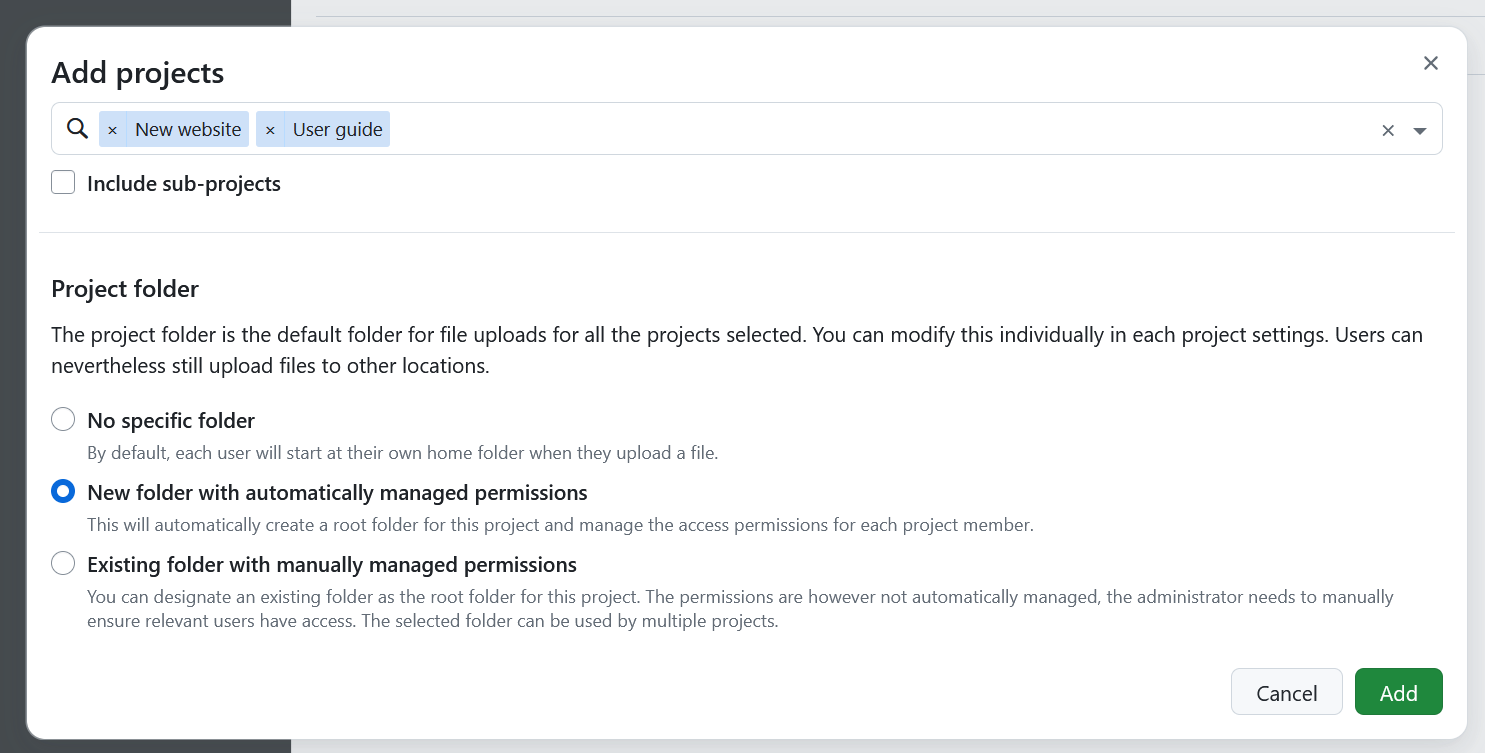
Task: Open the project selection dropdown arrow
Action: pyautogui.click(x=1420, y=131)
